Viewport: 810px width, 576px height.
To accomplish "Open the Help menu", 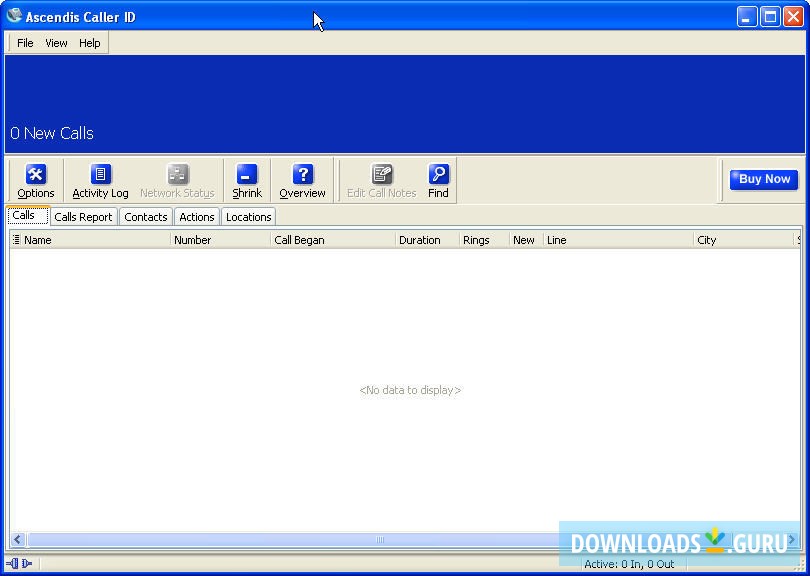I will pos(89,43).
